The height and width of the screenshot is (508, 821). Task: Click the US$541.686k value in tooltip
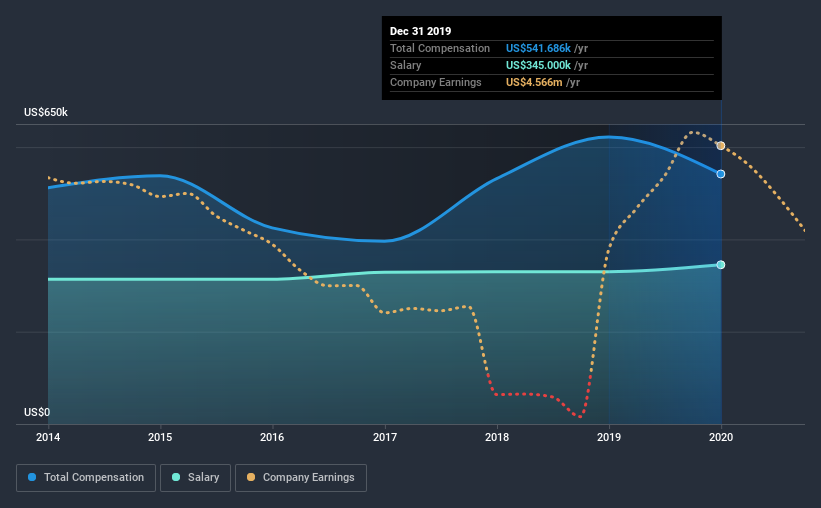(538, 48)
